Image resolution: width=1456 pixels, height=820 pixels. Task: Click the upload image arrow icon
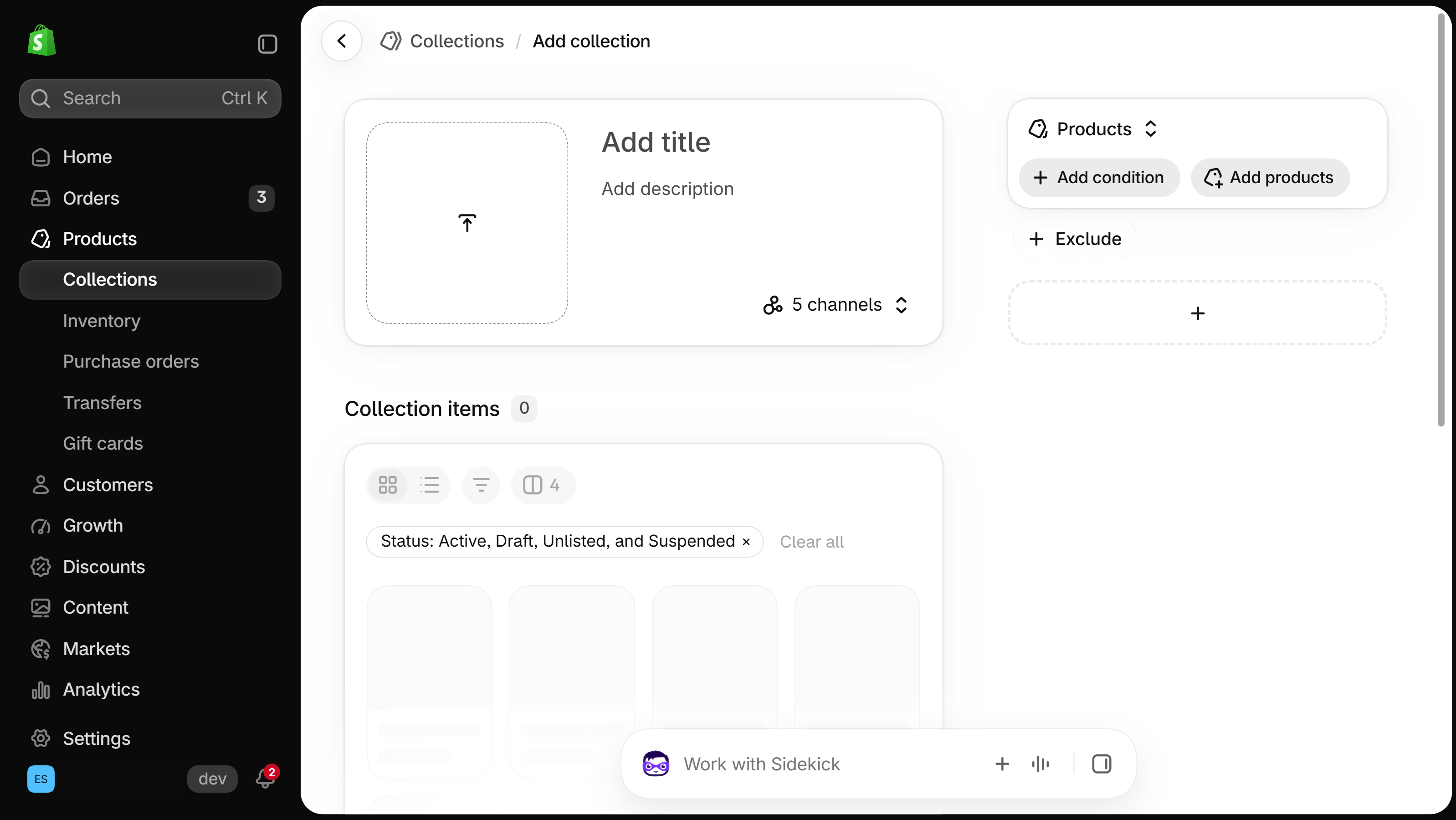pyautogui.click(x=467, y=223)
